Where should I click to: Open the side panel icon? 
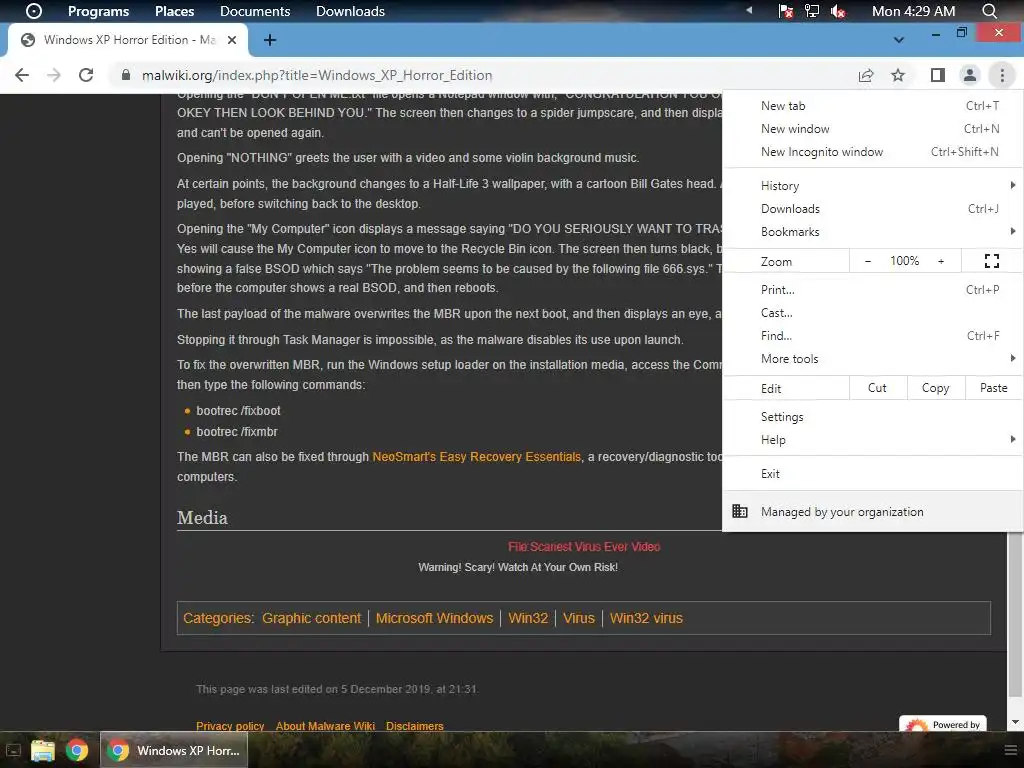tap(938, 75)
